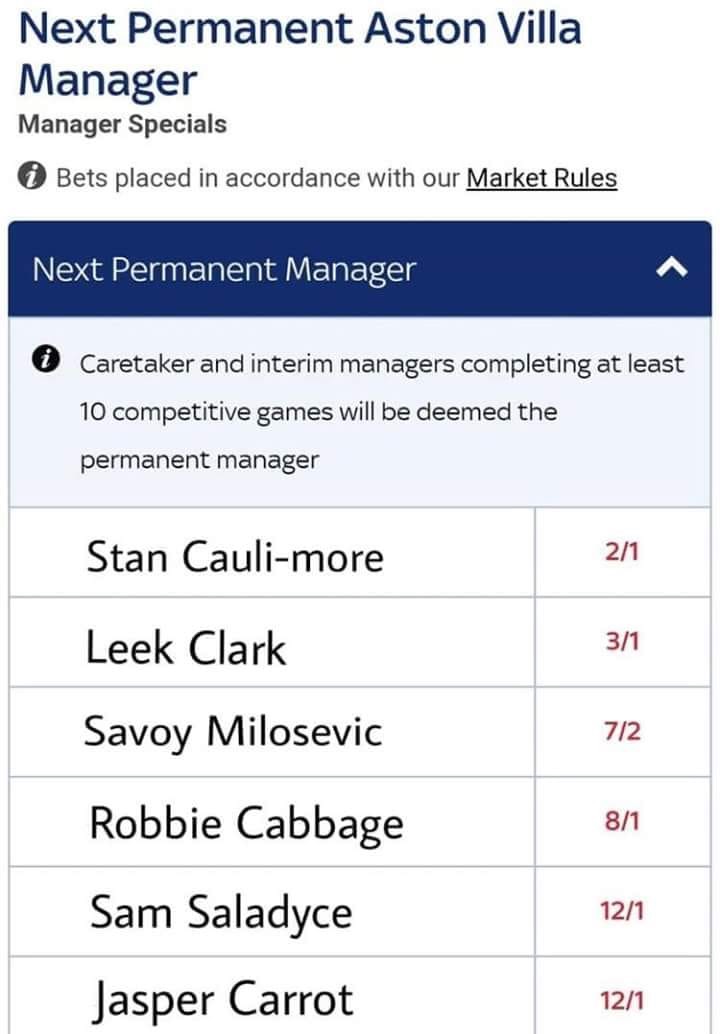
Task: Click the black info icon near Caretaker text
Action: 45,360
